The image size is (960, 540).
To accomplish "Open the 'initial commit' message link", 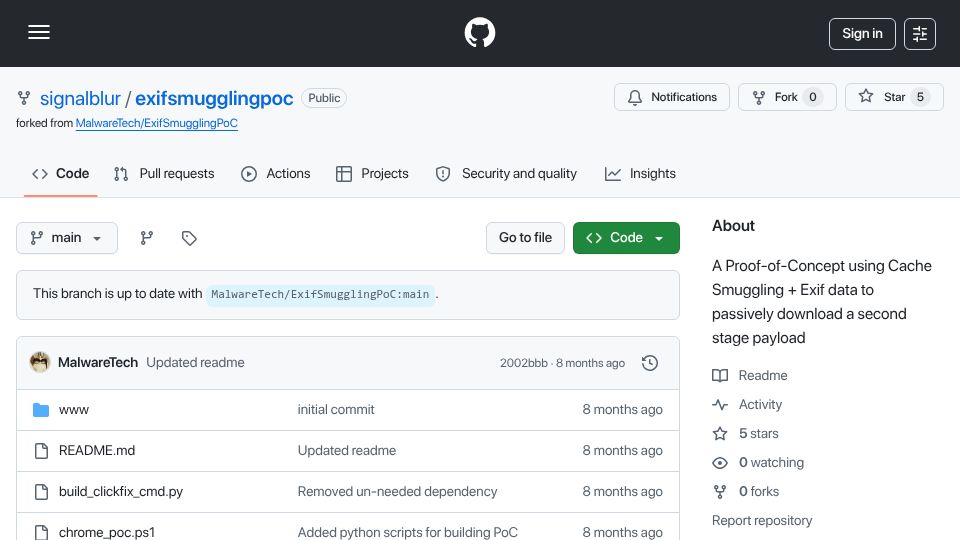I will coord(336,410).
